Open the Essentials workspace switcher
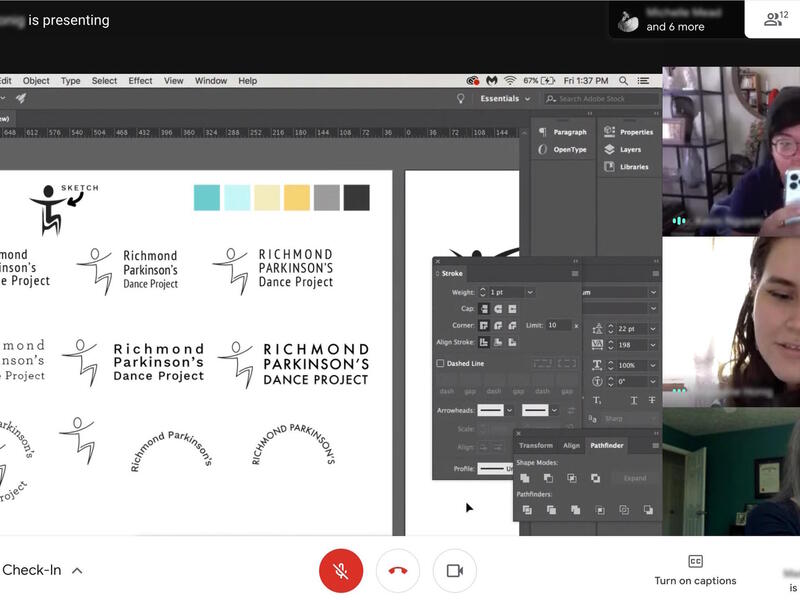 501,99
